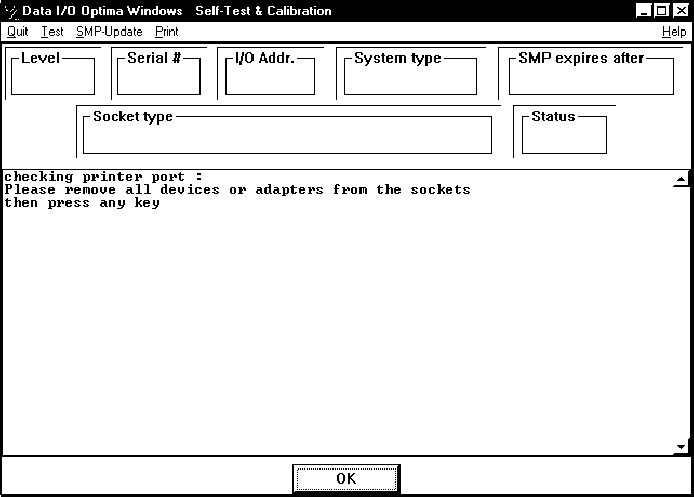Minimize the Self-Test & Calibration window
This screenshot has width=694, height=497.
pos(643,10)
